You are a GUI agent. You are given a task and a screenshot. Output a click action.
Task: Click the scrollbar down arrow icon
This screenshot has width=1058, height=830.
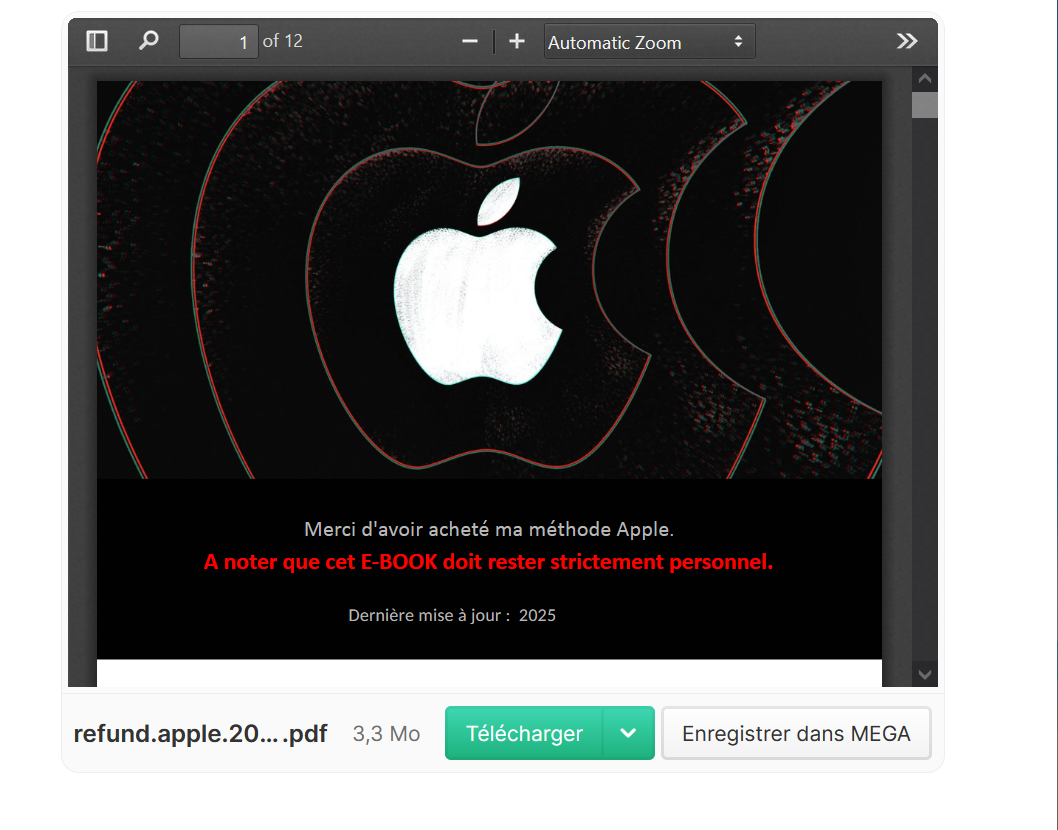click(x=924, y=674)
